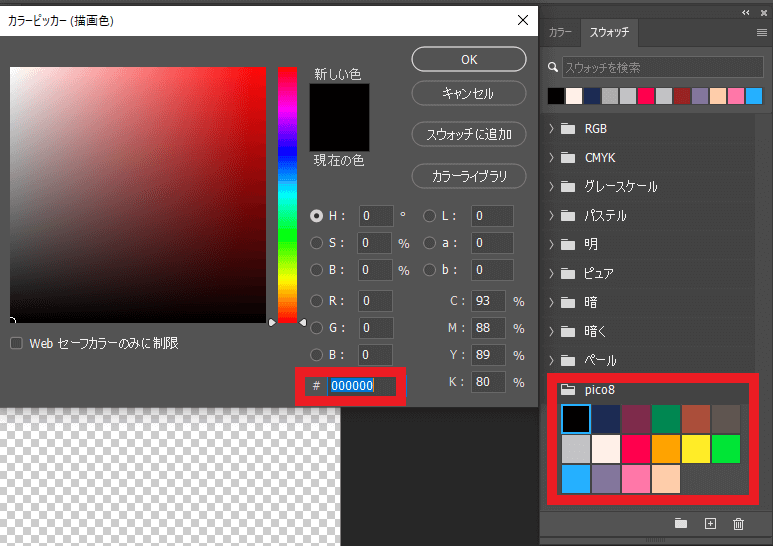Select the R red radio button
The height and width of the screenshot is (546, 773).
click(316, 301)
